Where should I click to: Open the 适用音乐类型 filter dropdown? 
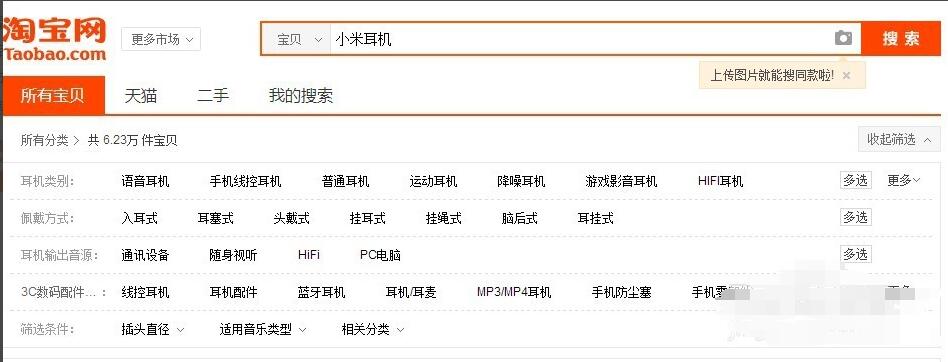pos(262,329)
